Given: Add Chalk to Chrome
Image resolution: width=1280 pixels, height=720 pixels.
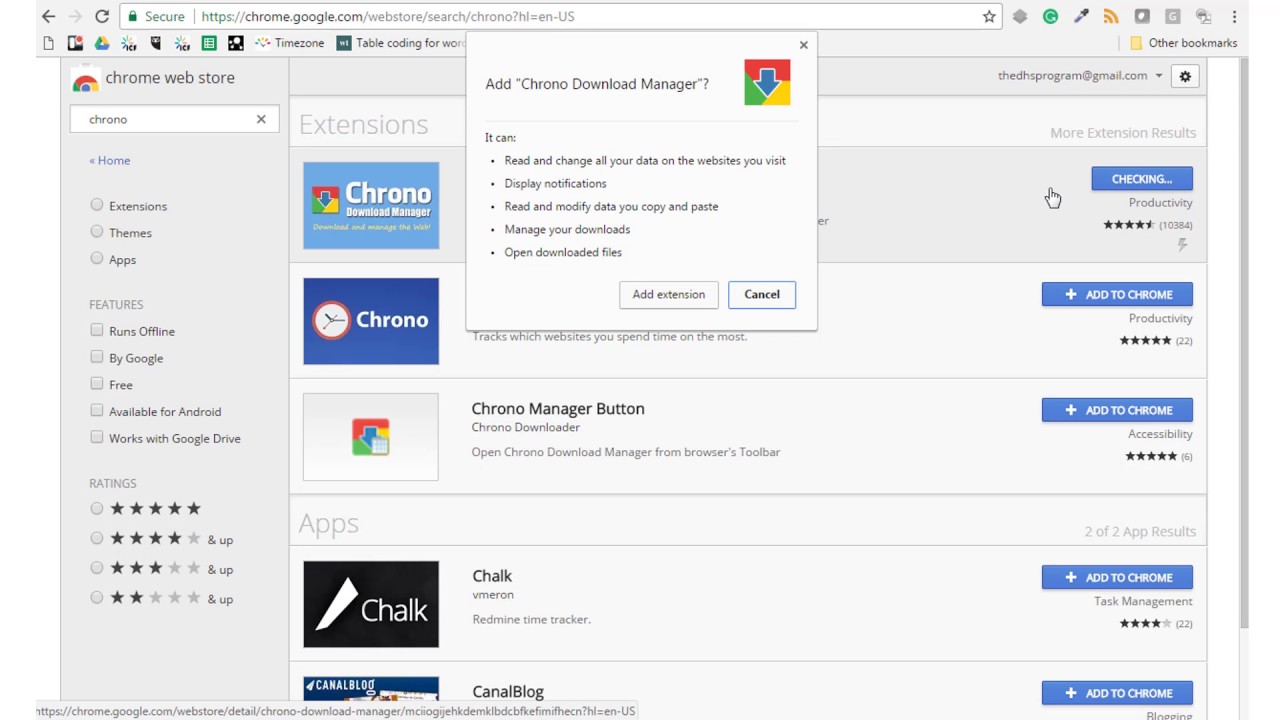Looking at the screenshot, I should point(1117,577).
